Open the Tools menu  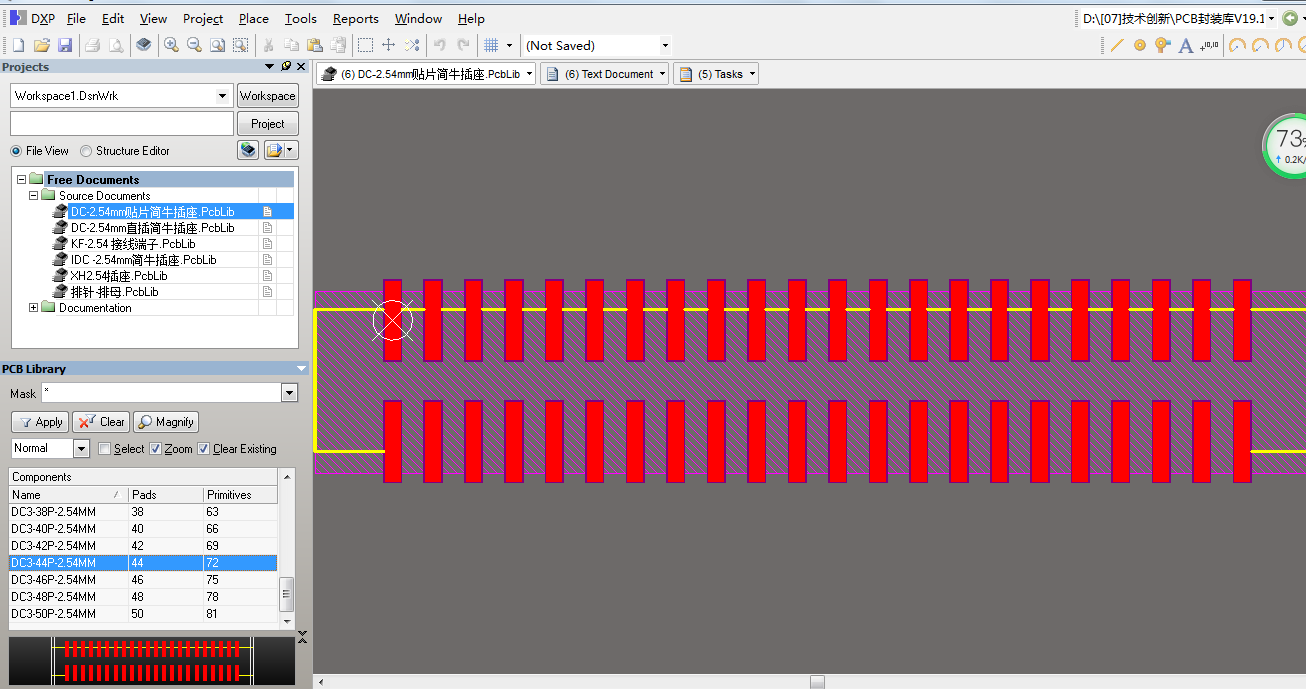tap(300, 18)
